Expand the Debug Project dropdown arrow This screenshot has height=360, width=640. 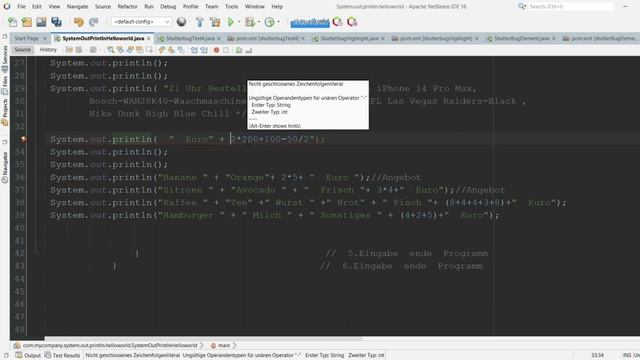259,22
